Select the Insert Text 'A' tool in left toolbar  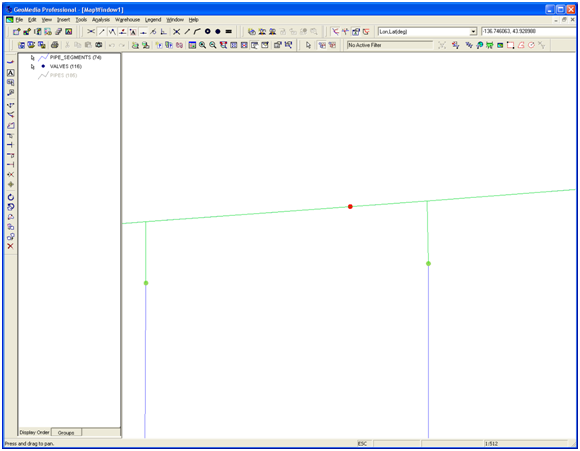click(10, 73)
